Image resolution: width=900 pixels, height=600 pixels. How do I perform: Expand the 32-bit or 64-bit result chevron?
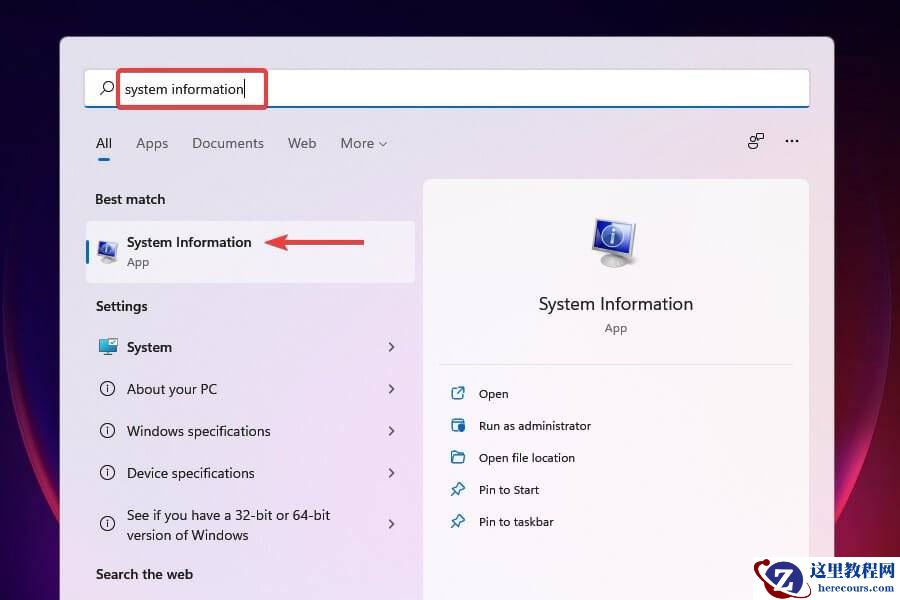pyautogui.click(x=391, y=524)
